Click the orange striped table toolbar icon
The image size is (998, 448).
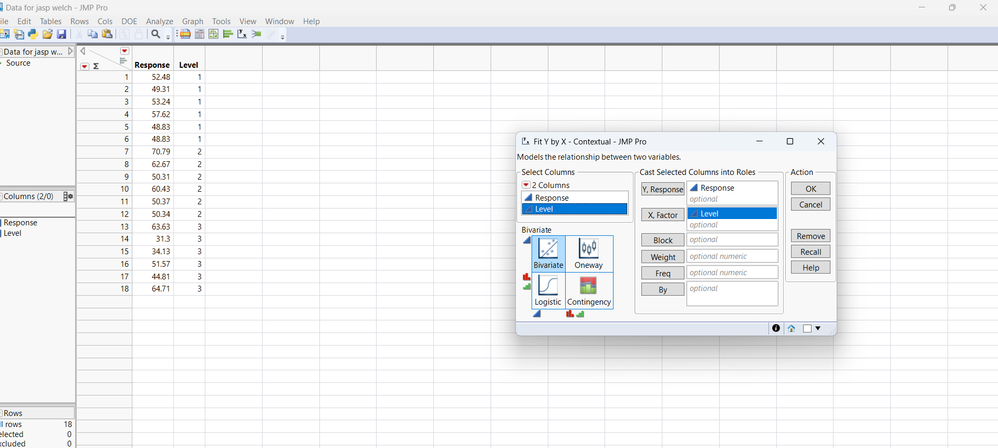coord(185,34)
